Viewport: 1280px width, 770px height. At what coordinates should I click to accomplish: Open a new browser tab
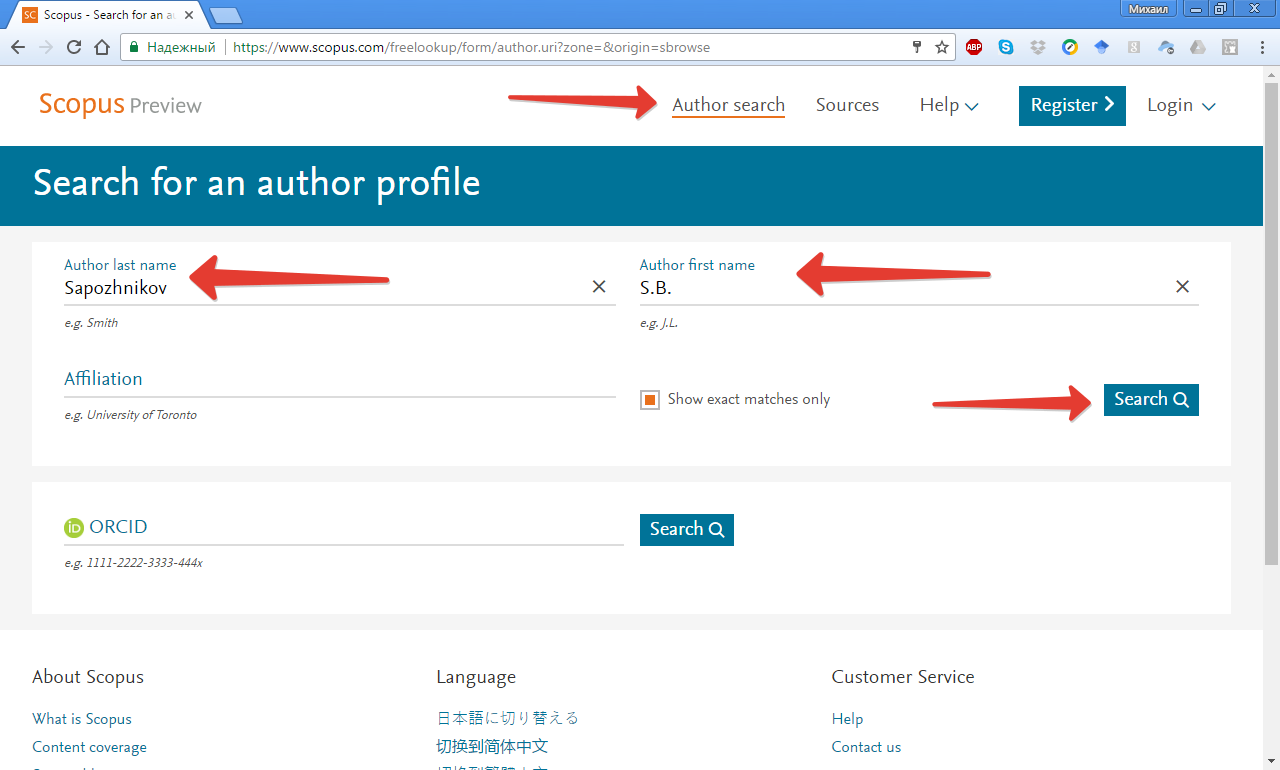pyautogui.click(x=226, y=15)
